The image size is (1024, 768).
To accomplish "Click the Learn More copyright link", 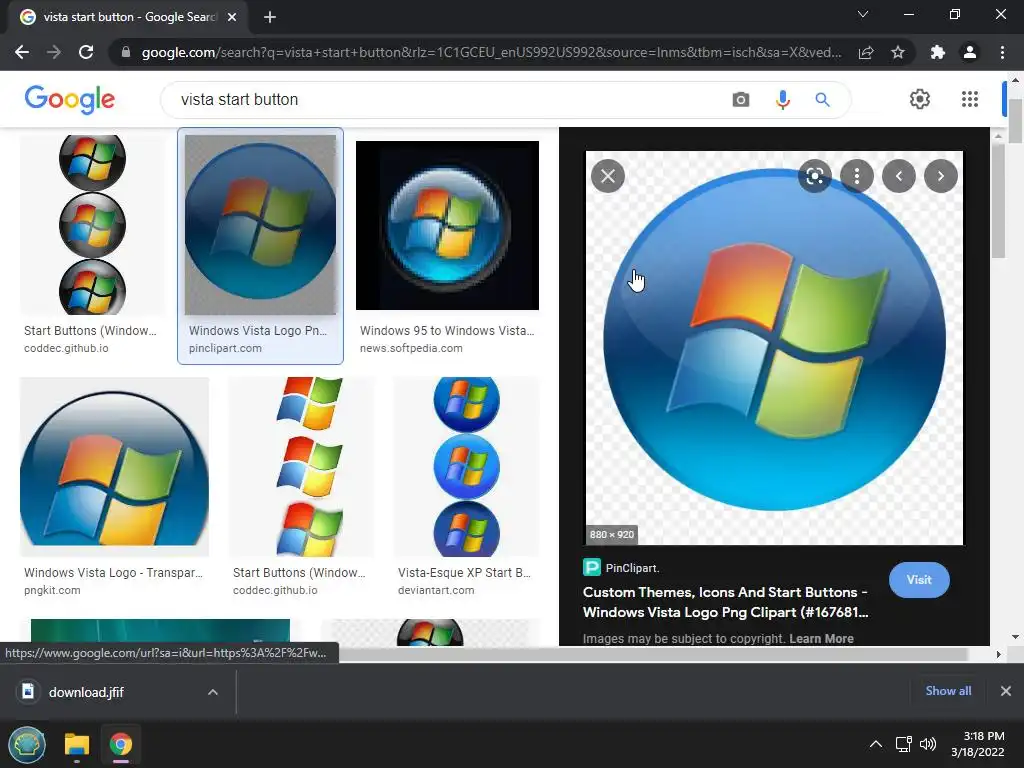I will coord(821,639).
